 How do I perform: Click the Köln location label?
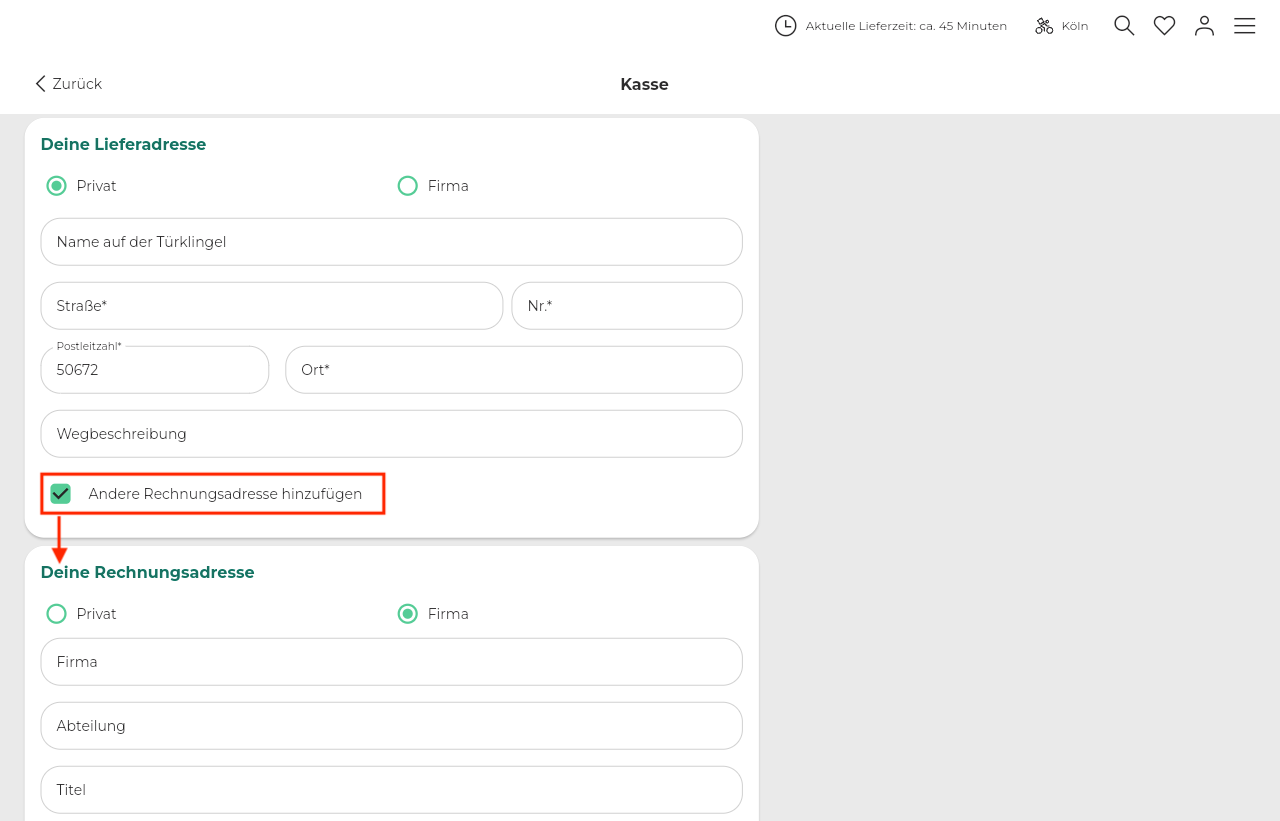pyautogui.click(x=1075, y=26)
